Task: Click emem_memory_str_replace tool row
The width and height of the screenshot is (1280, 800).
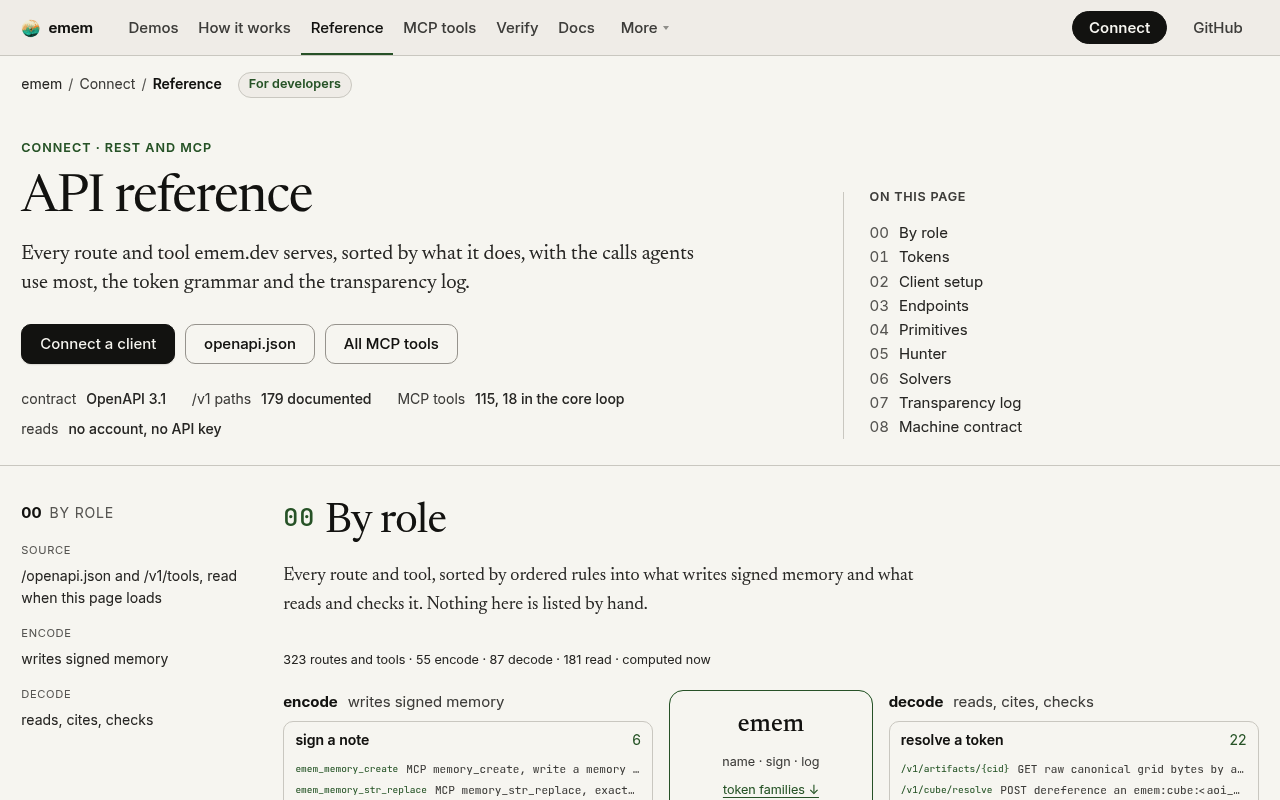Action: (468, 790)
